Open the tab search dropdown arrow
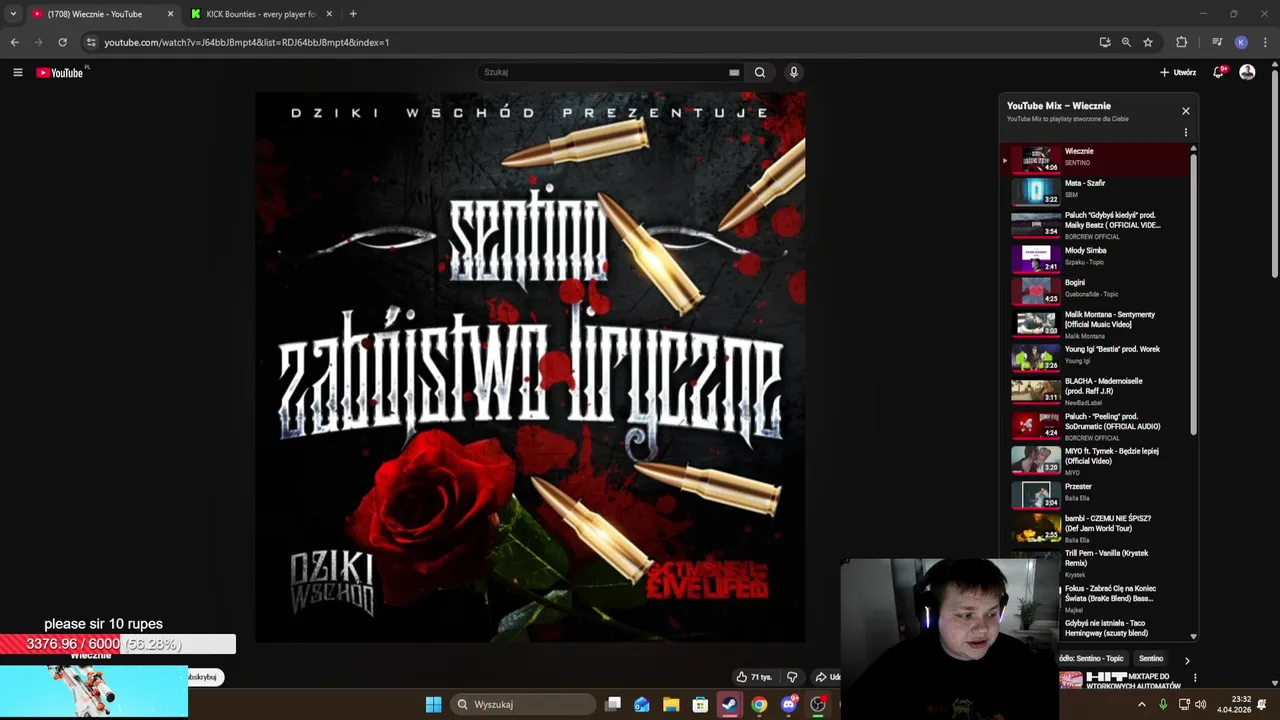 pos(13,14)
